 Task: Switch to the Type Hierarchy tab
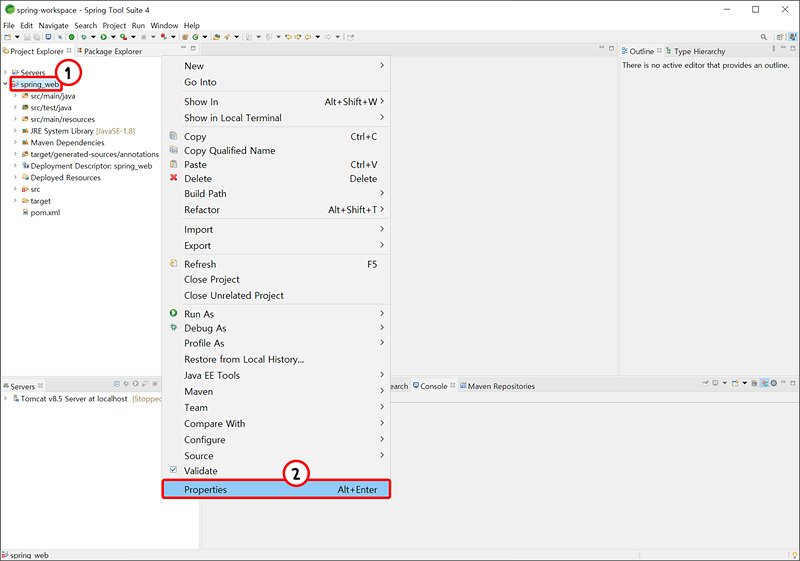point(695,51)
